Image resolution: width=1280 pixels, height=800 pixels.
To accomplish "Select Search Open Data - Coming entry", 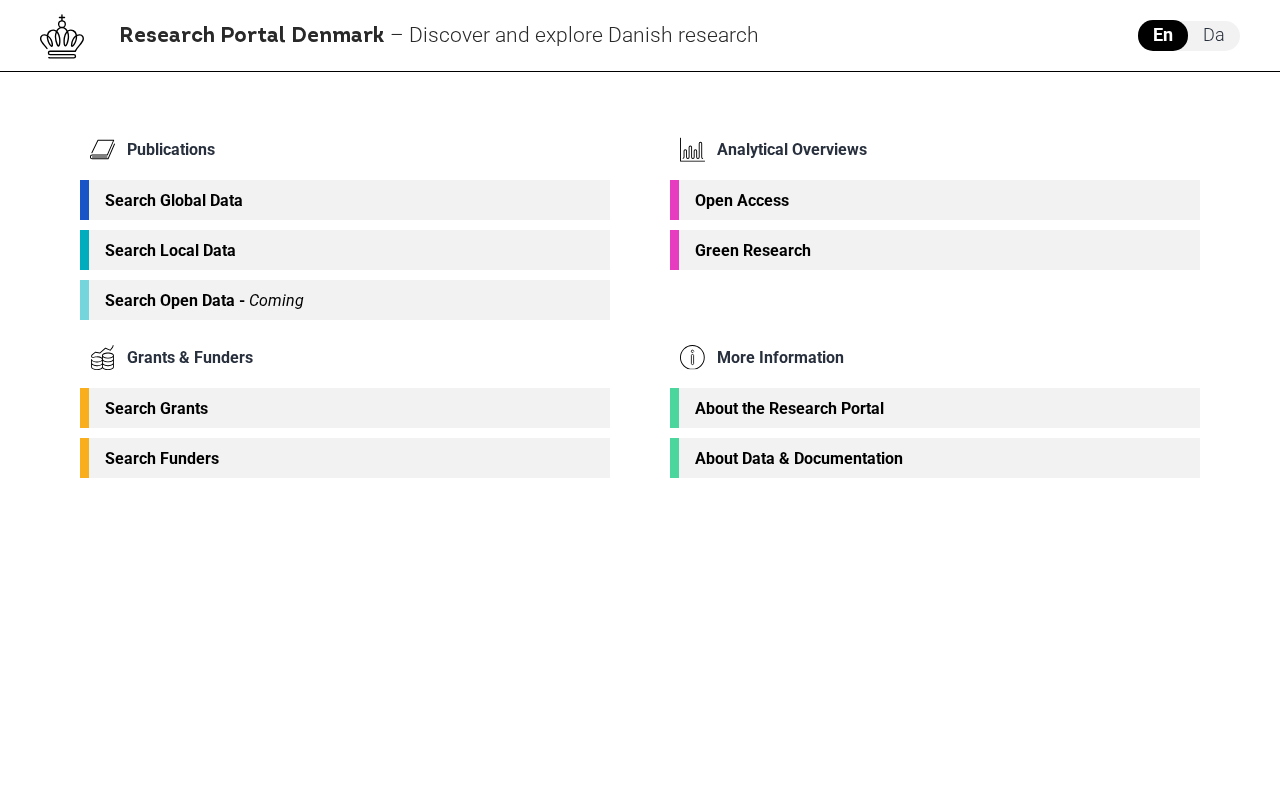I will pos(345,300).
